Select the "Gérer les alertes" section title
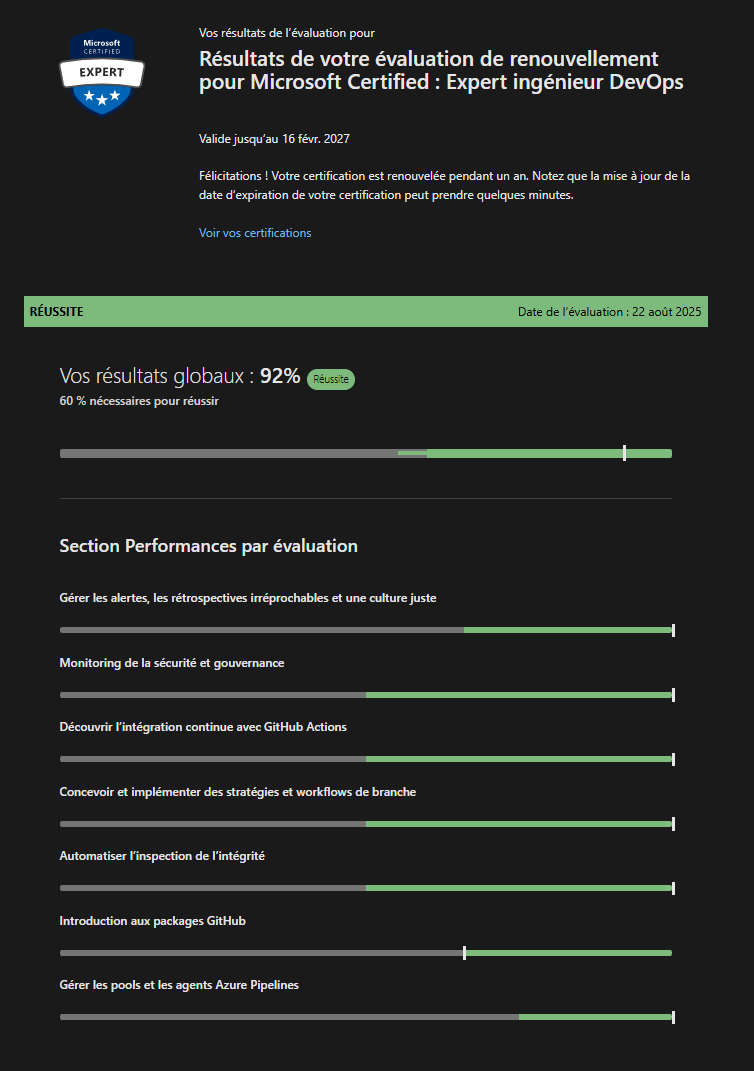 pos(247,597)
